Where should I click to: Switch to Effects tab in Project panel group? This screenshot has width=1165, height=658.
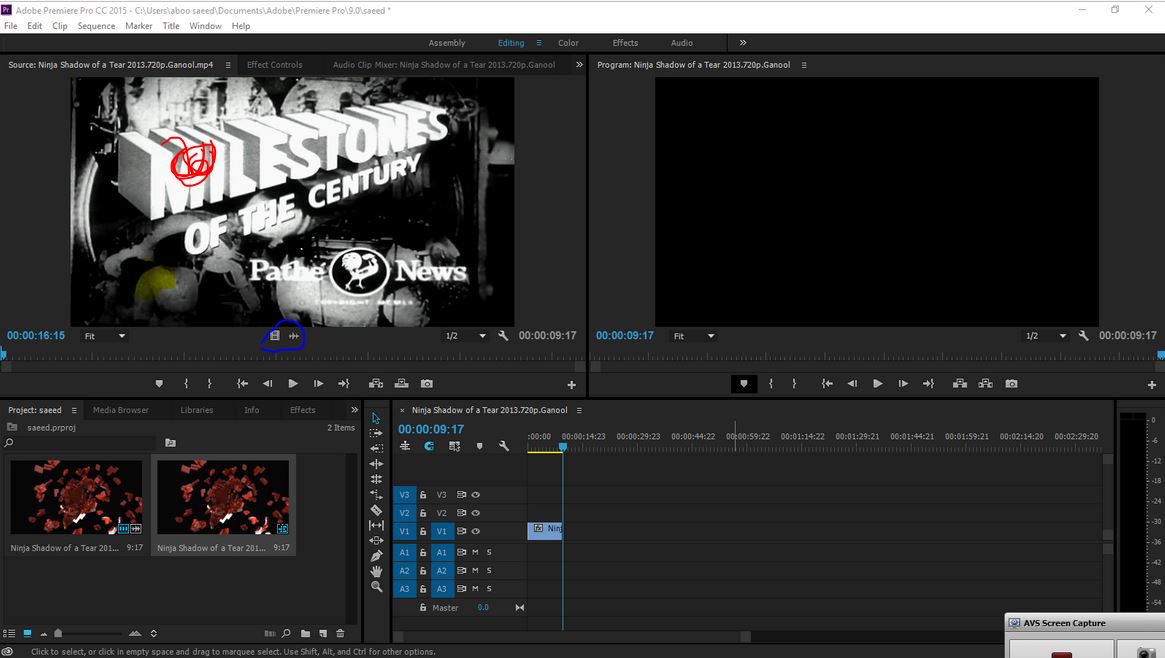302,411
